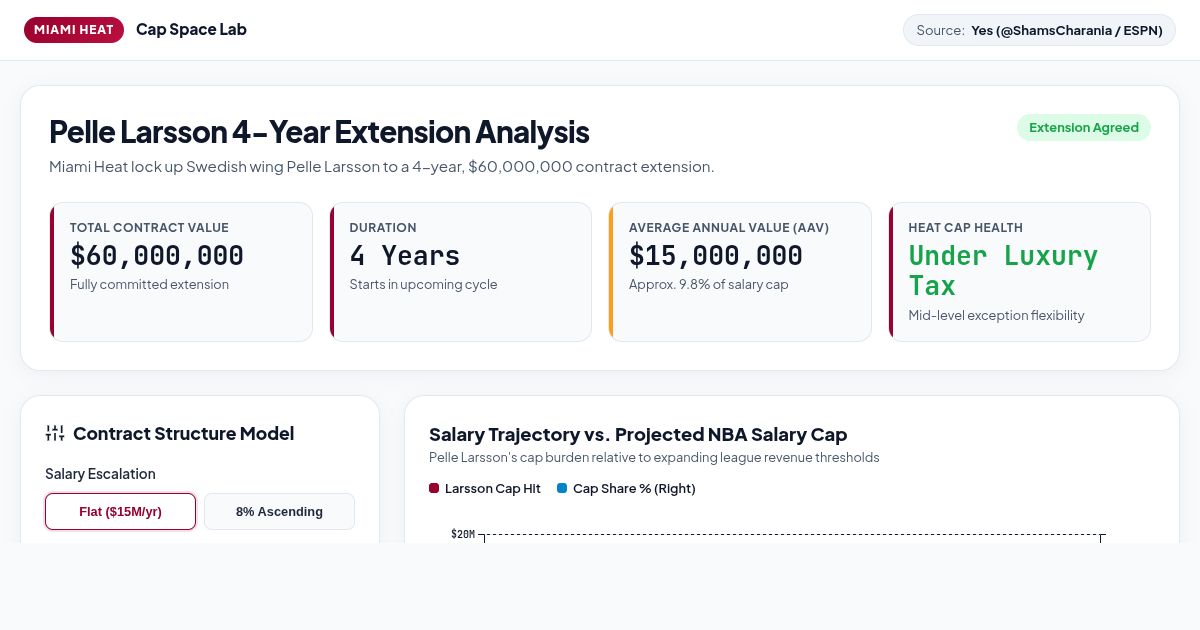Click the Cap Share % legend swatch
This screenshot has height=630, width=1200.
562,488
